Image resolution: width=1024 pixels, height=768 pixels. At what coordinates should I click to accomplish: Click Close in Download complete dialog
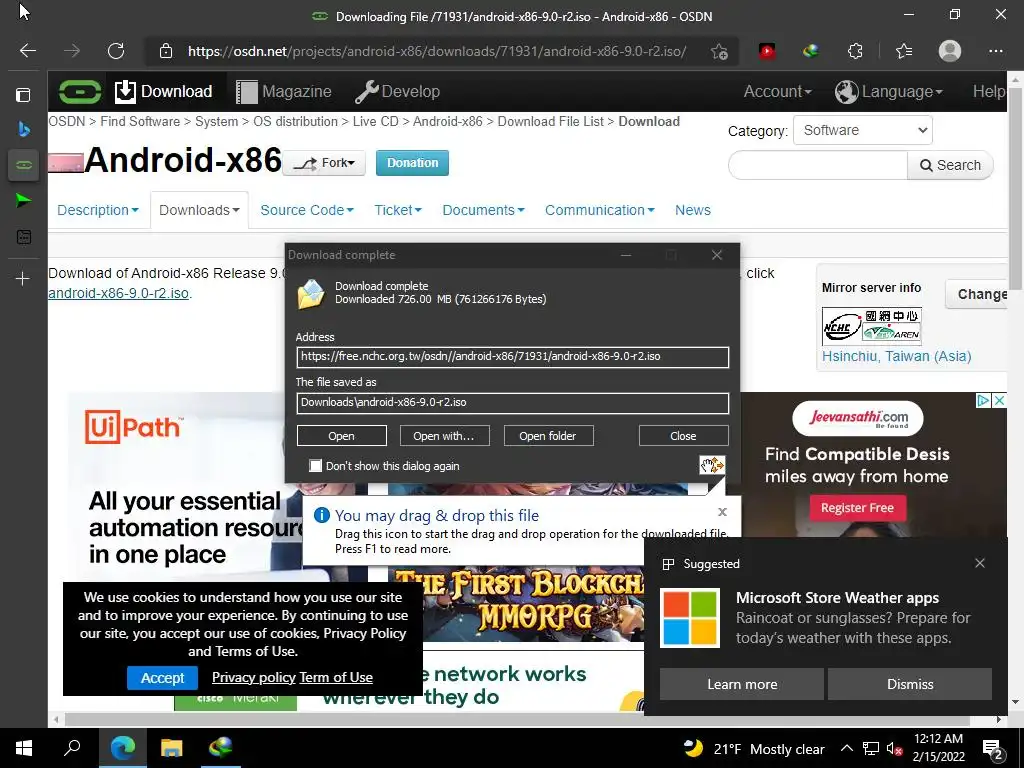683,436
